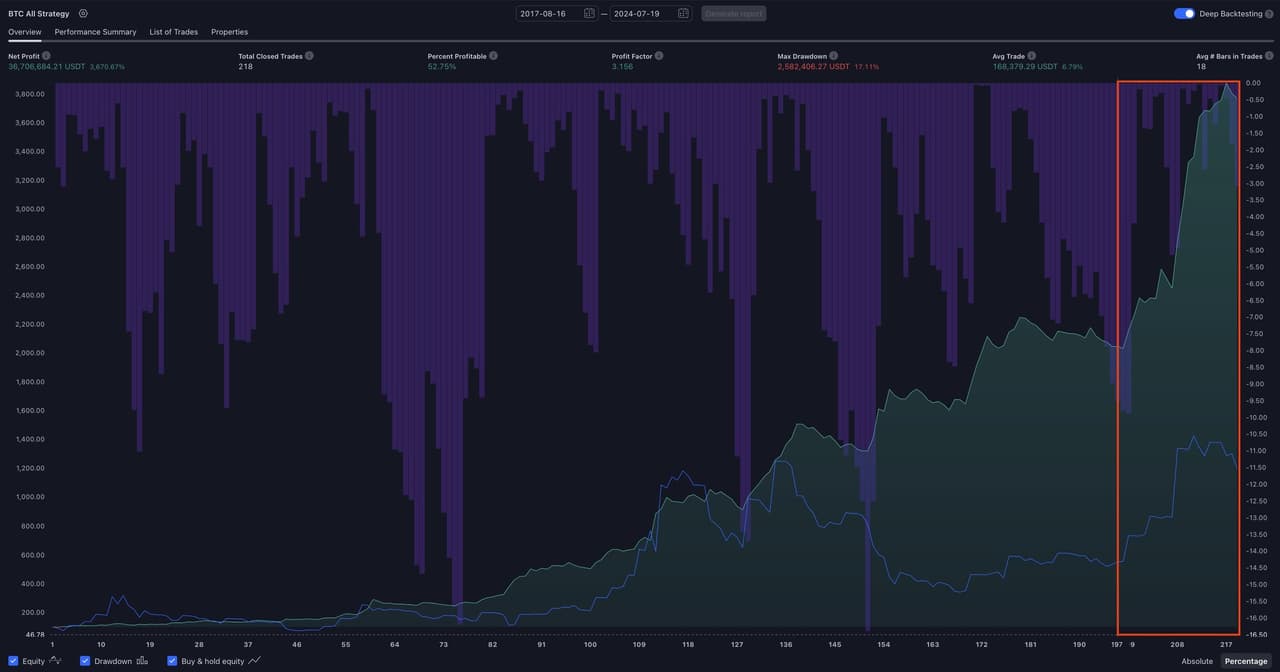Click the Drawdown bar-style icon in legend

coord(142,661)
